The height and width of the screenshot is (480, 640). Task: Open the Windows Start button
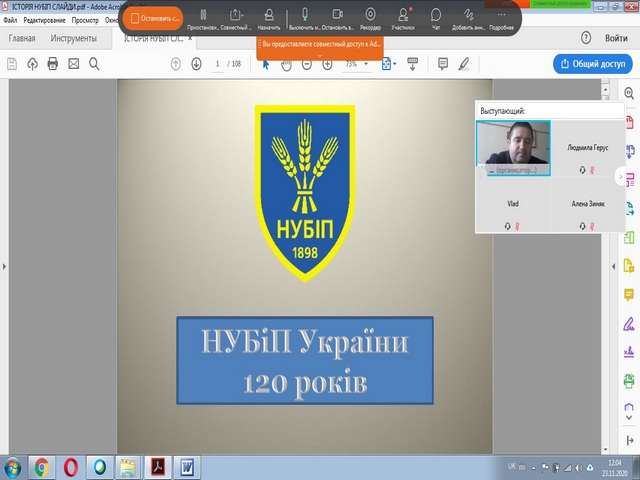pos(12,468)
